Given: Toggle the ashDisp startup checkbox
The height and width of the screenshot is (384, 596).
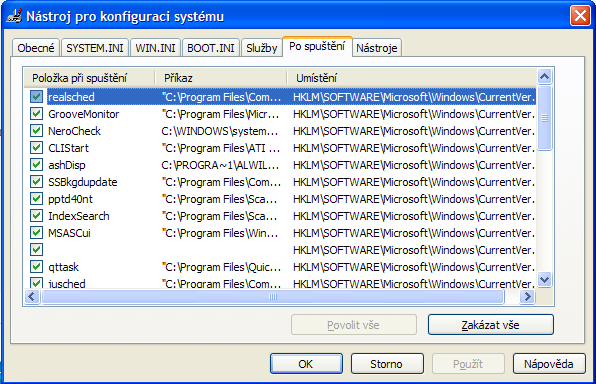Looking at the screenshot, I should coord(36,165).
